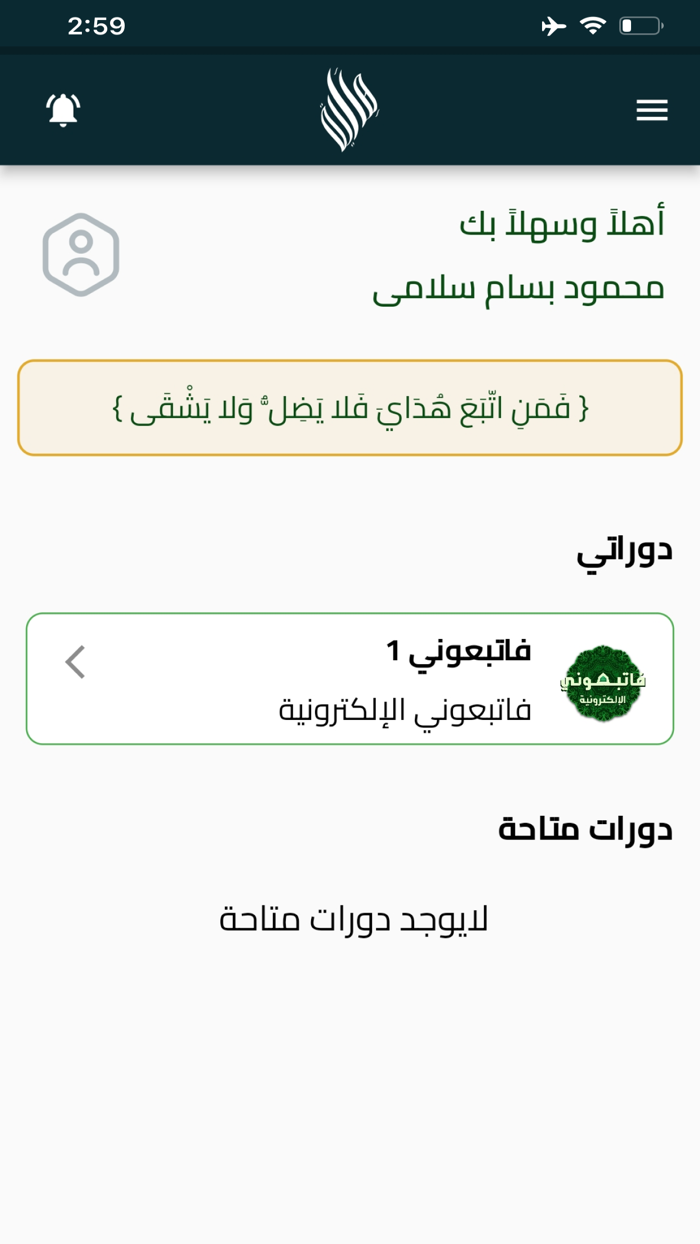The height and width of the screenshot is (1244, 700).
Task: Tap the chevron on the course card
Action: click(x=73, y=661)
